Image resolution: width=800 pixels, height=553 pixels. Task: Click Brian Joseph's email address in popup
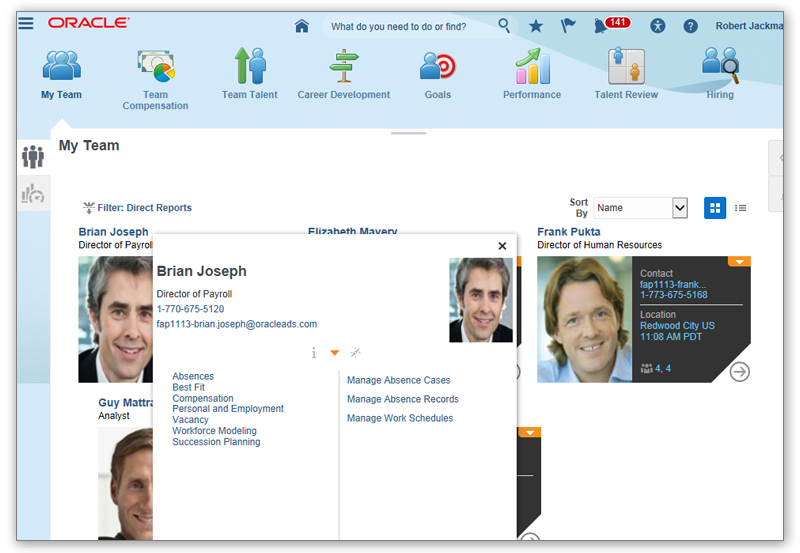237,324
